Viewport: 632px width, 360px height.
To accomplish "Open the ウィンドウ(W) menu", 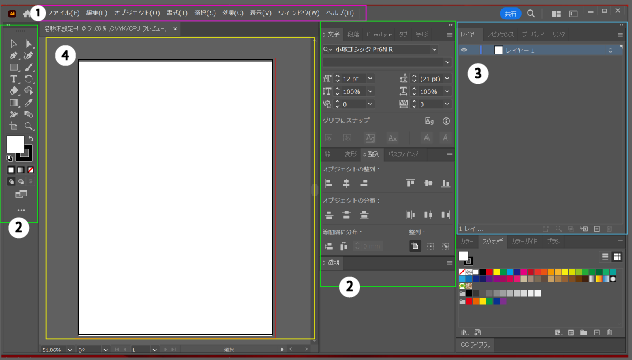I will (298, 13).
